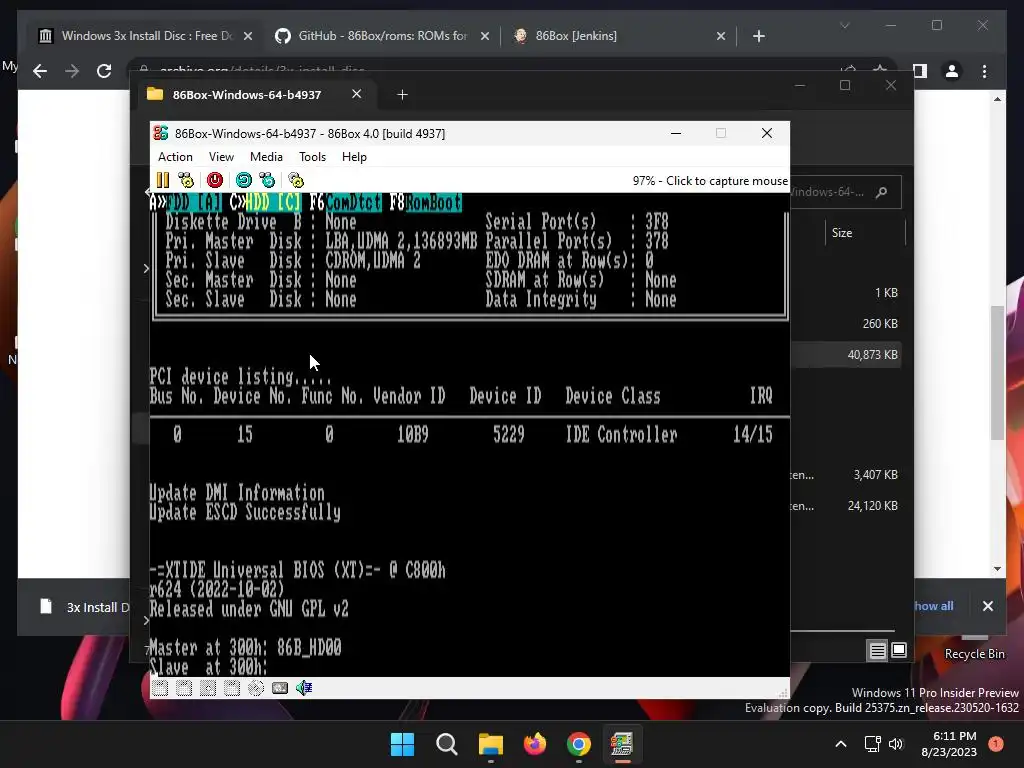The height and width of the screenshot is (768, 1024).
Task: Click the File Explorer search magnifier
Action: (x=881, y=192)
